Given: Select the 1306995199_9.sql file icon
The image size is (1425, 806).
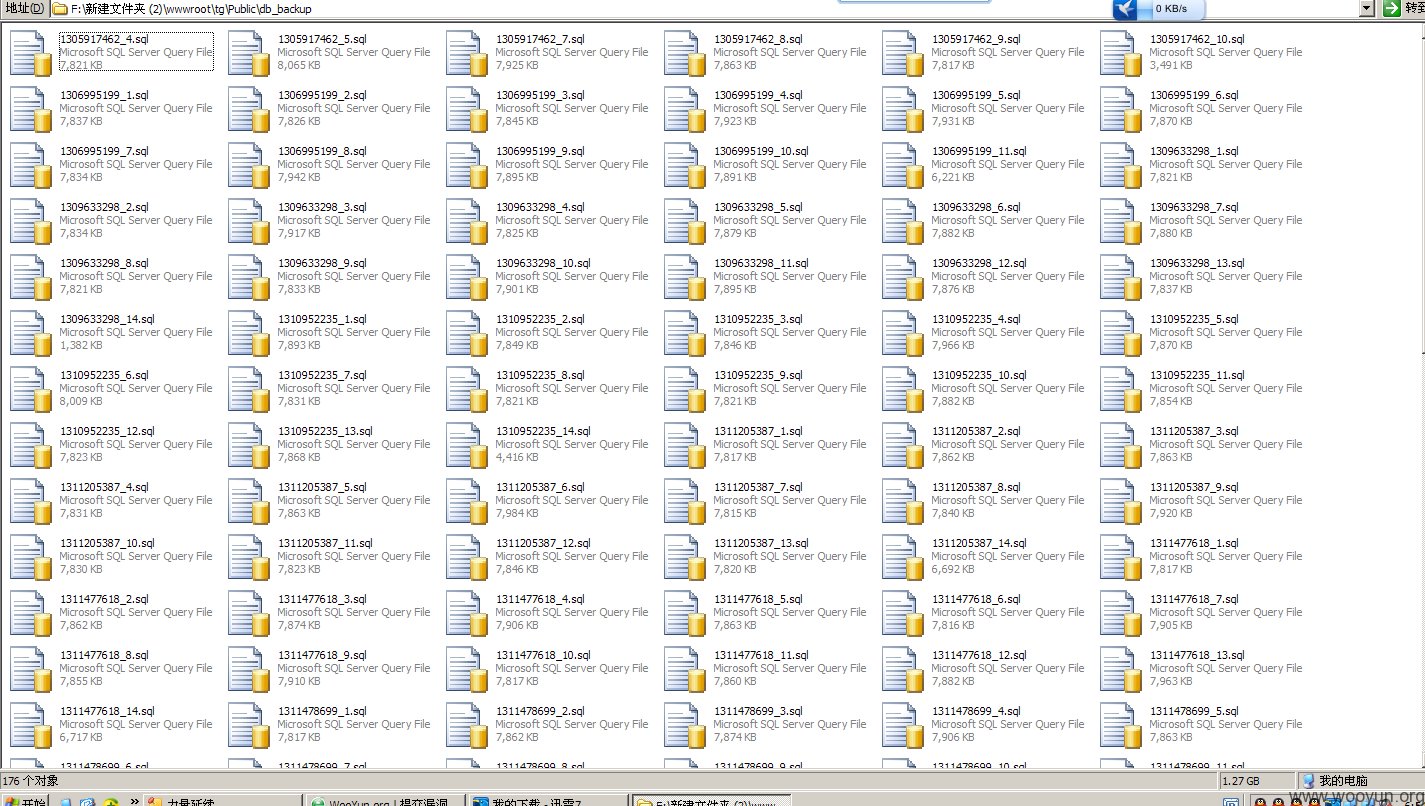Looking at the screenshot, I should tap(466, 165).
